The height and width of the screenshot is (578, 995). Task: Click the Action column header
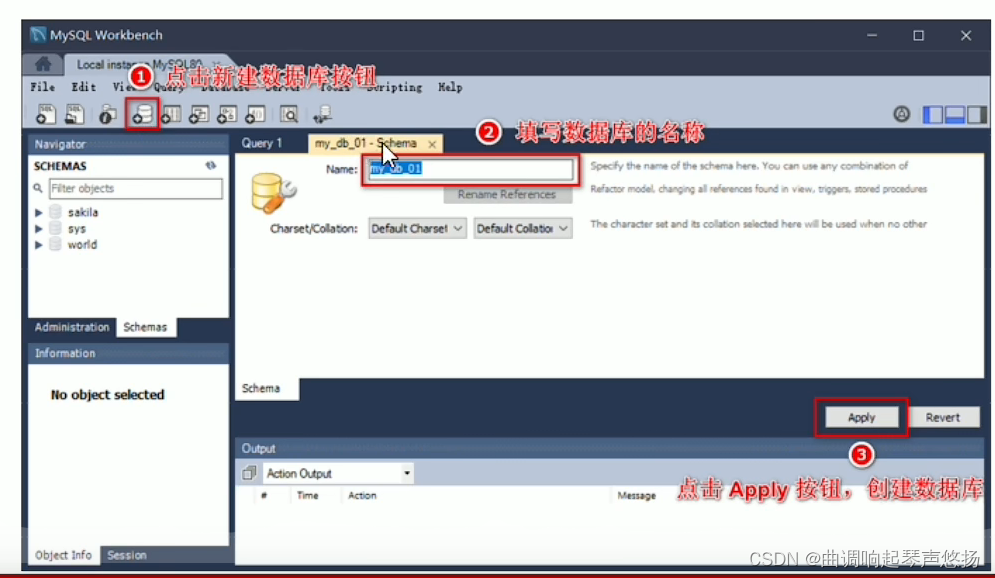(x=362, y=496)
